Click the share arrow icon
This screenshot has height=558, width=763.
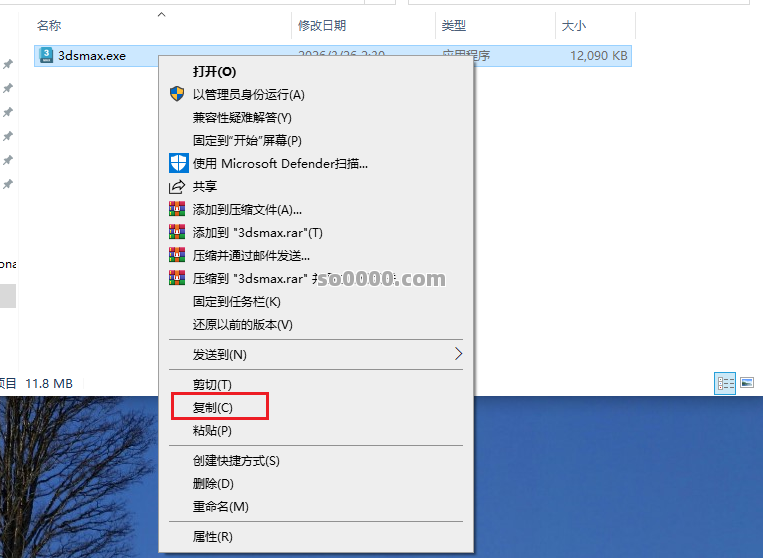(x=177, y=186)
